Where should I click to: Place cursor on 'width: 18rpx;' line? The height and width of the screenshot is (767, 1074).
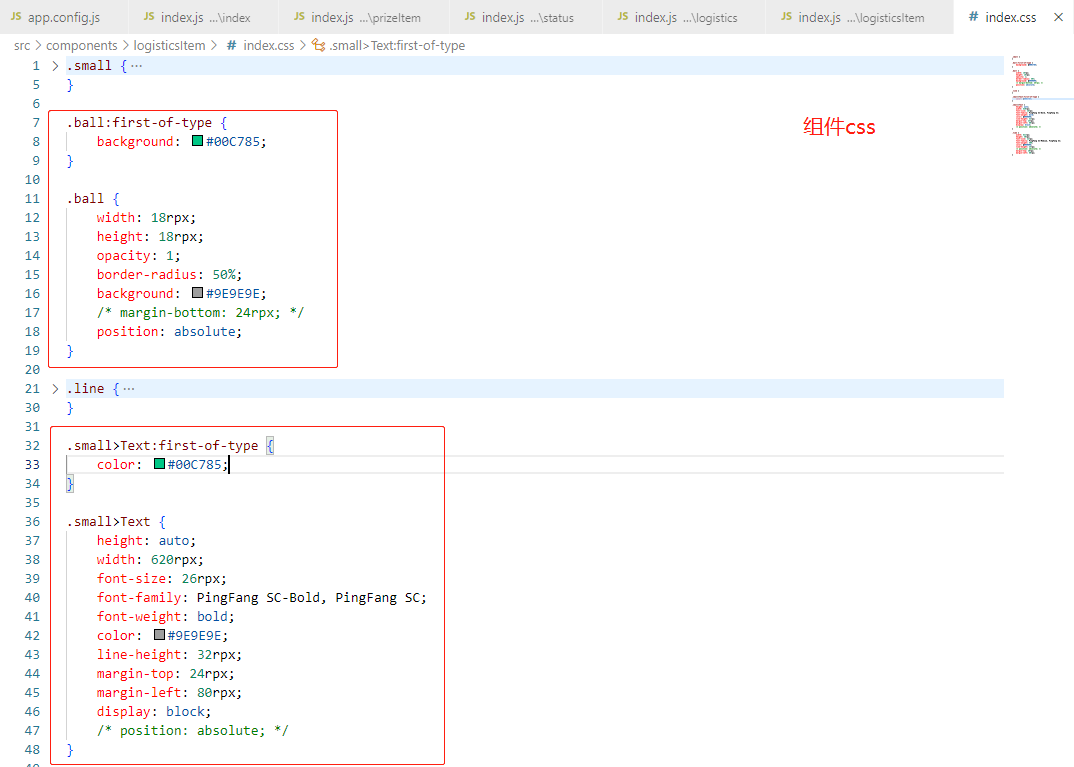click(146, 217)
